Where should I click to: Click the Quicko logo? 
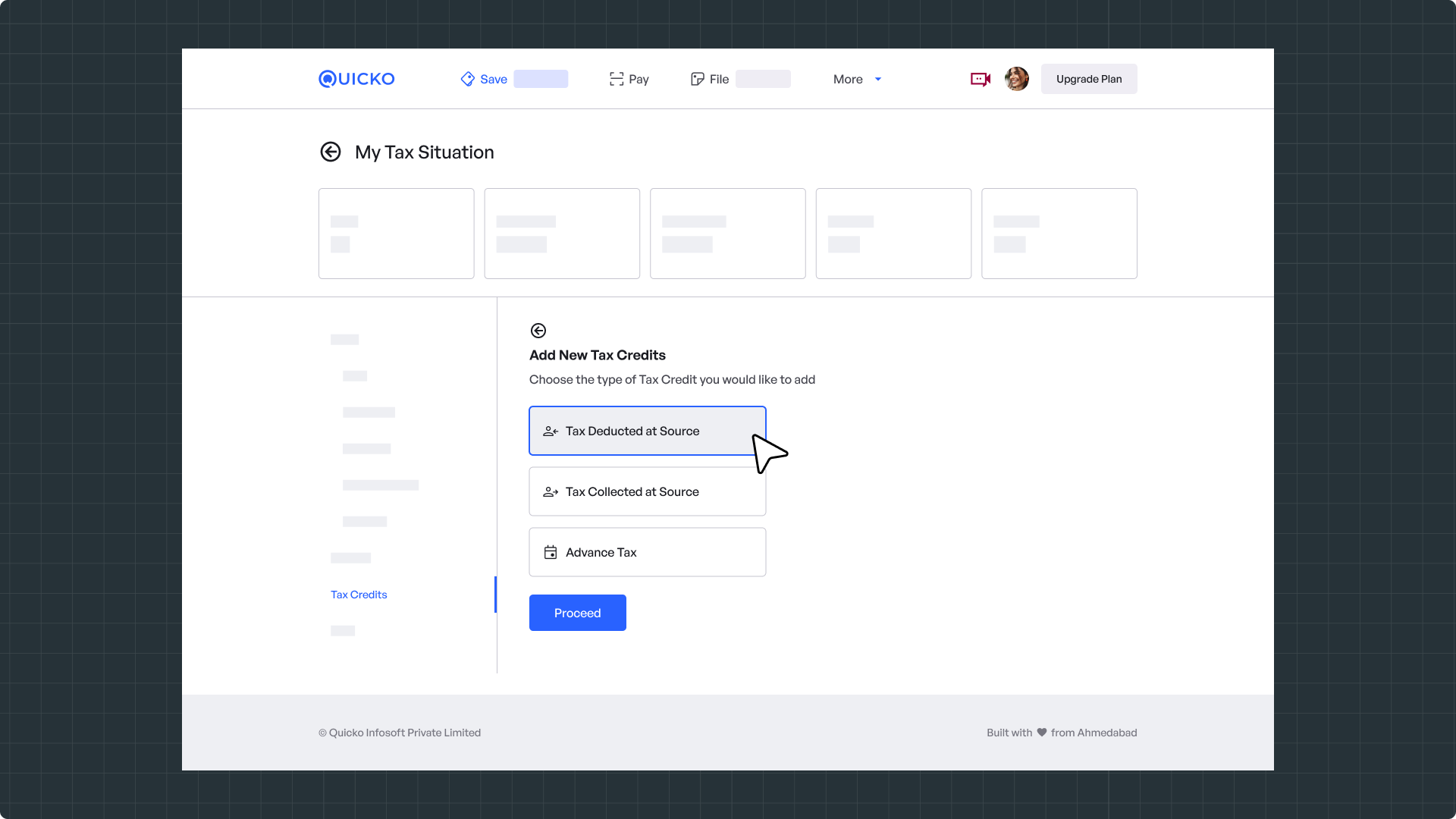pos(356,79)
